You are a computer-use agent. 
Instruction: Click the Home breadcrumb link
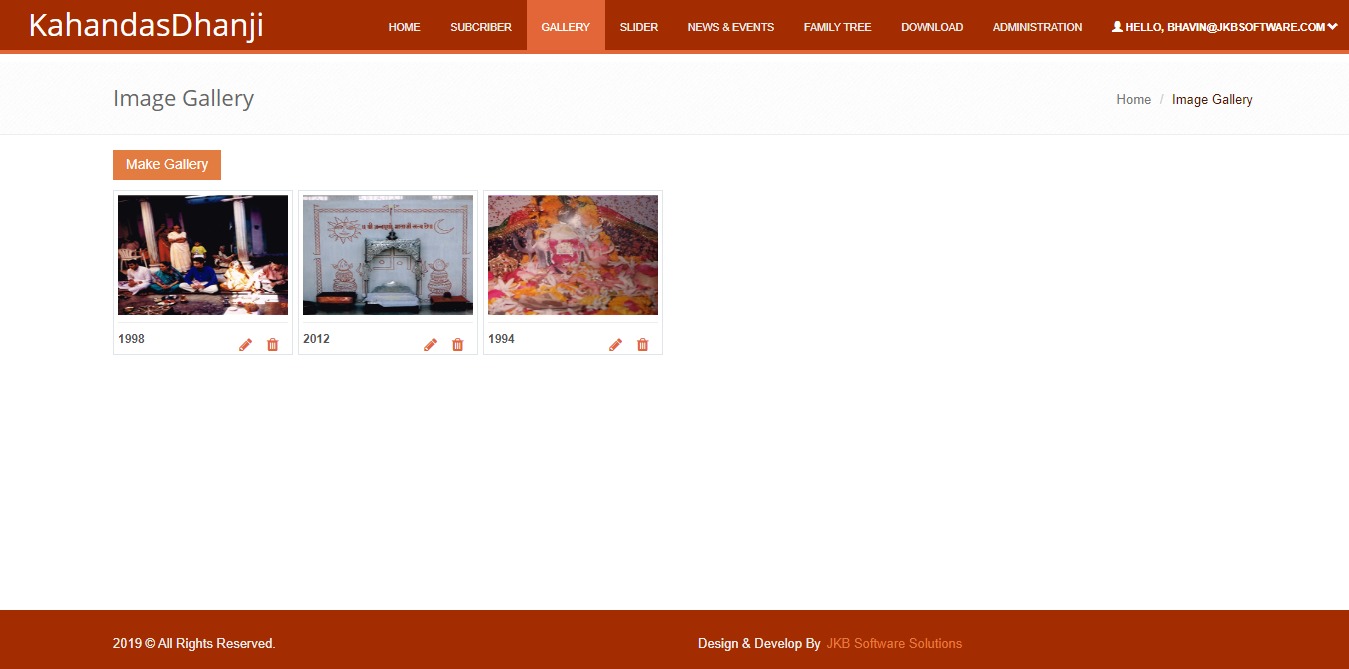(1133, 100)
